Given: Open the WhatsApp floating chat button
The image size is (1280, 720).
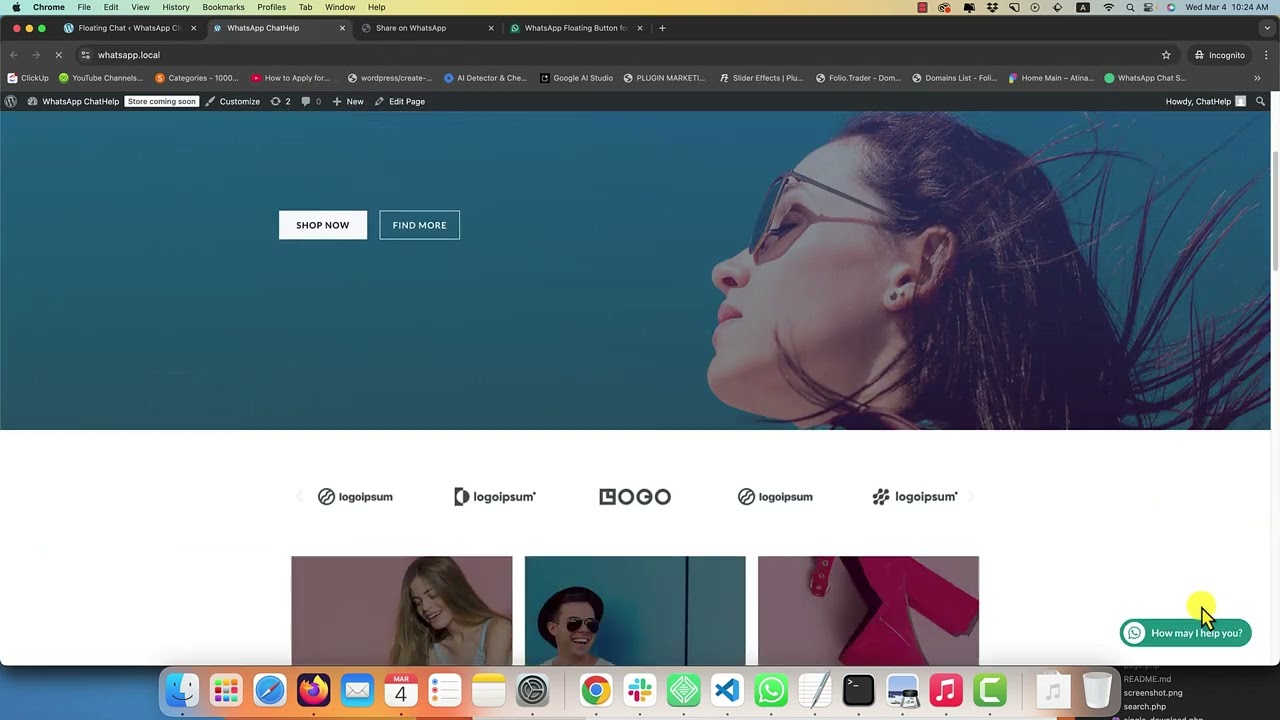Looking at the screenshot, I should click(1185, 633).
